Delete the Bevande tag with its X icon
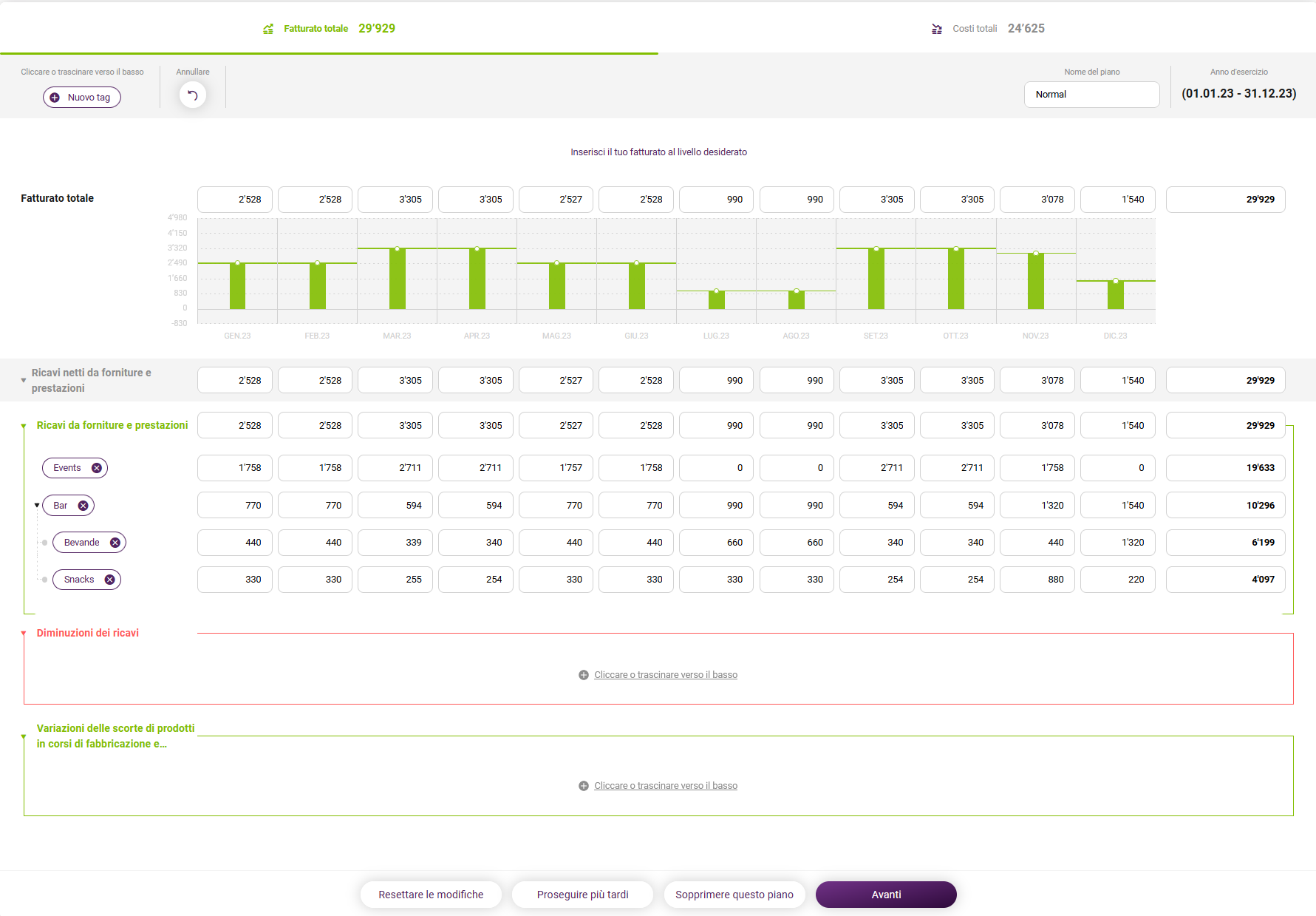The height and width of the screenshot is (916, 1316). pyautogui.click(x=115, y=543)
